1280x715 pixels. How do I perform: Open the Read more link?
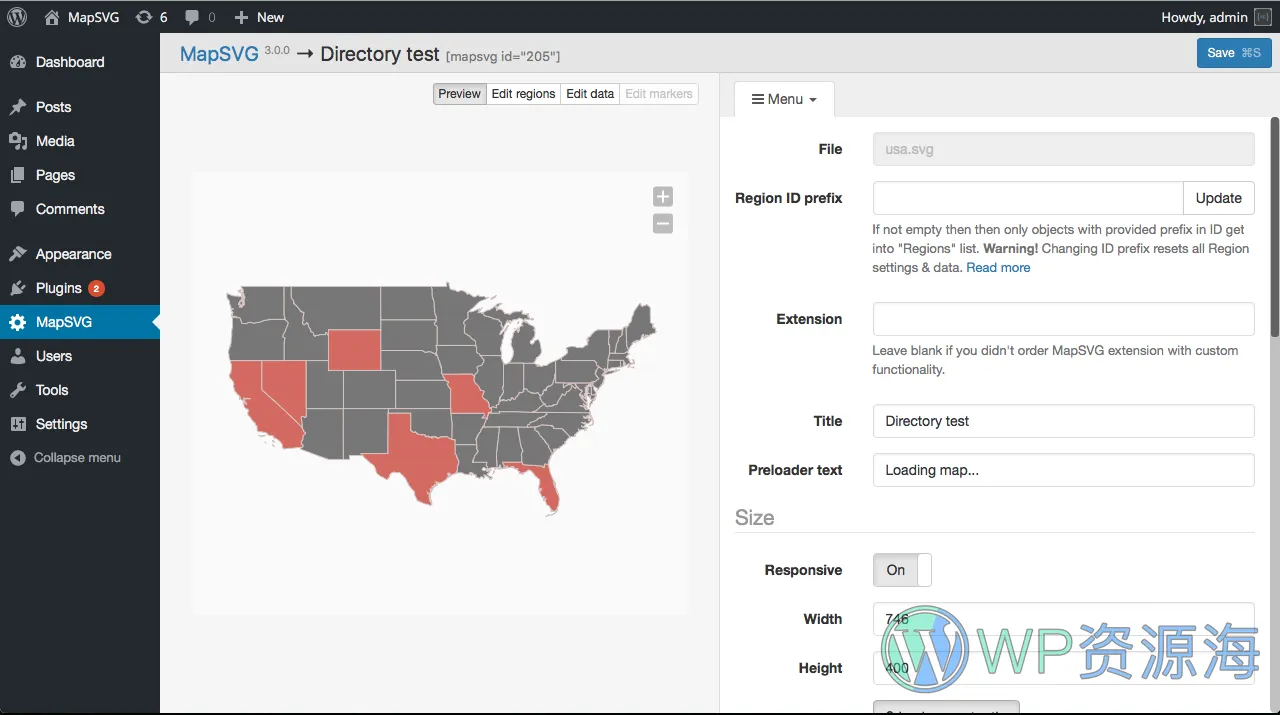coord(998,268)
